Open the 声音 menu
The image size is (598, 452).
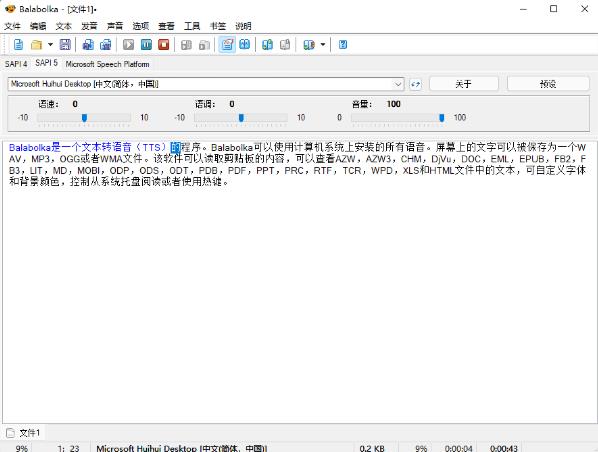pos(115,26)
